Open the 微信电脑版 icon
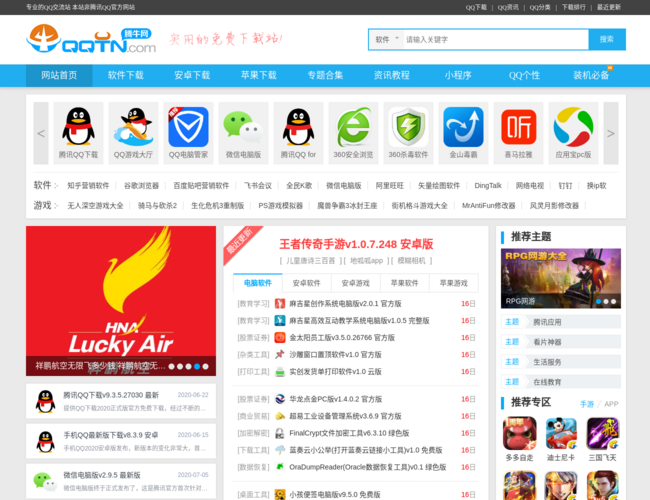650x500 pixels. point(243,125)
